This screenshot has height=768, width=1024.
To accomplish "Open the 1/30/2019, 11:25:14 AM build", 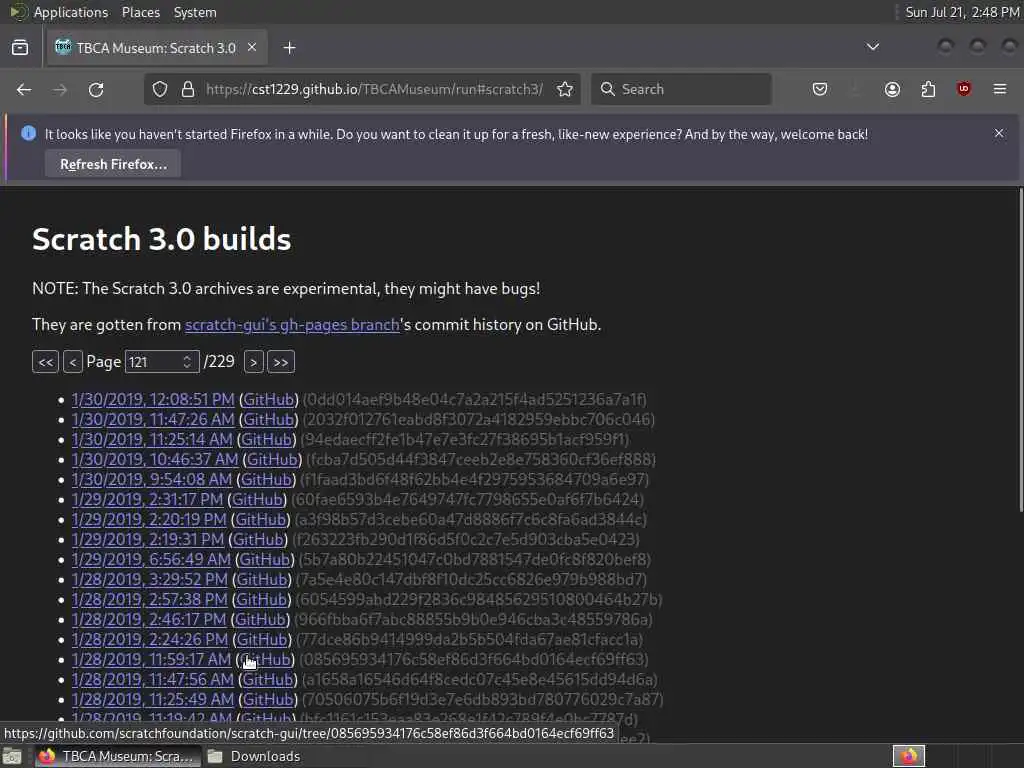I will [x=152, y=440].
